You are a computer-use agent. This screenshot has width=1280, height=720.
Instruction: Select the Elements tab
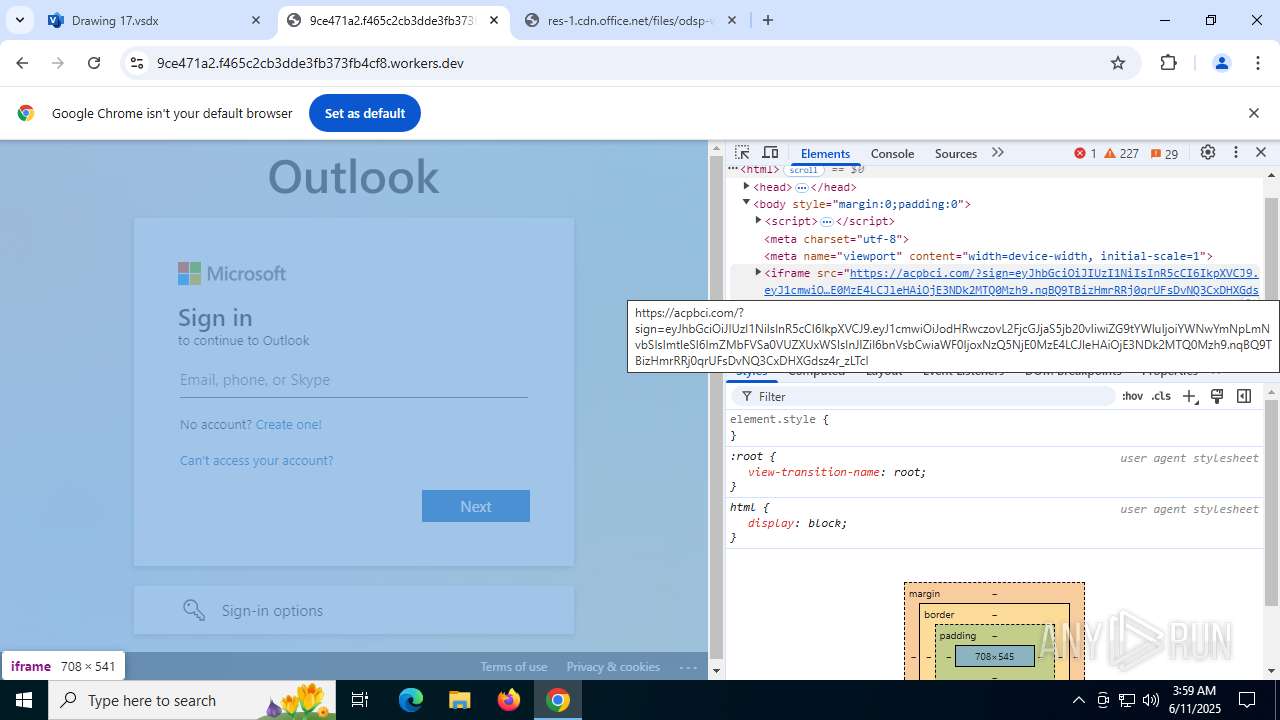coord(825,153)
